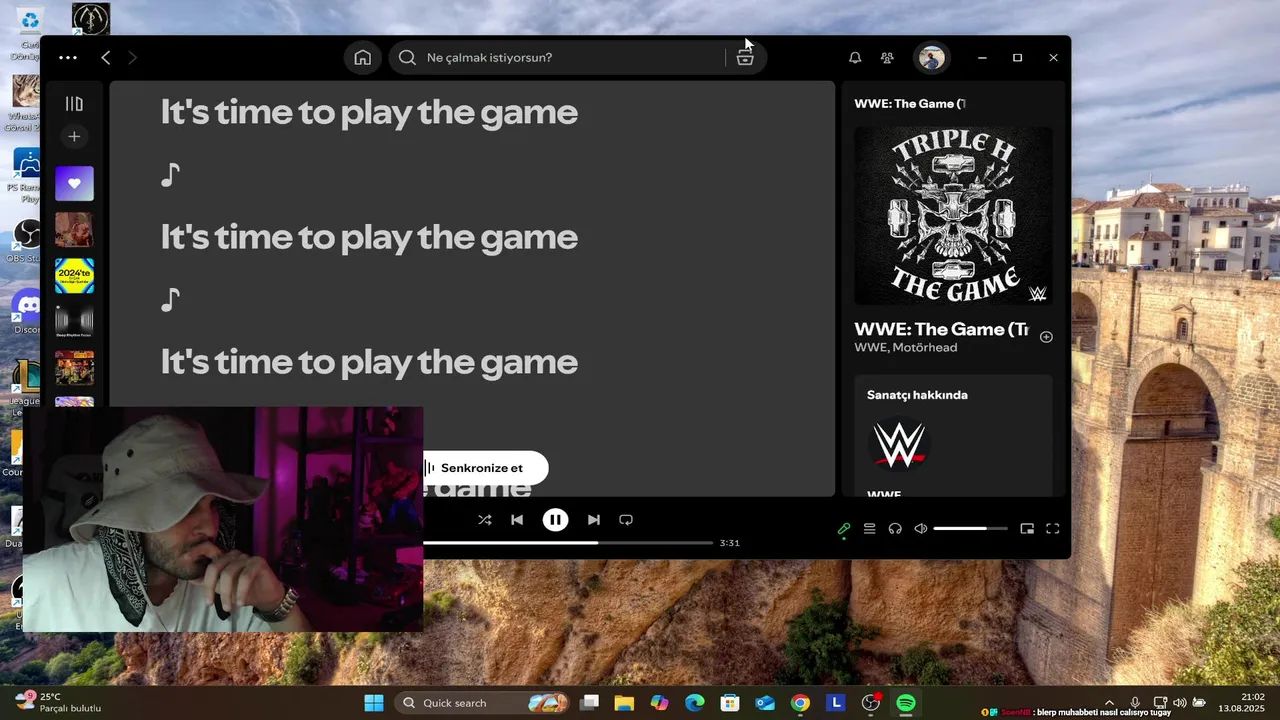The image size is (1280, 720).
Task: Add song to Liked Songs plus circle
Action: [x=1046, y=337]
